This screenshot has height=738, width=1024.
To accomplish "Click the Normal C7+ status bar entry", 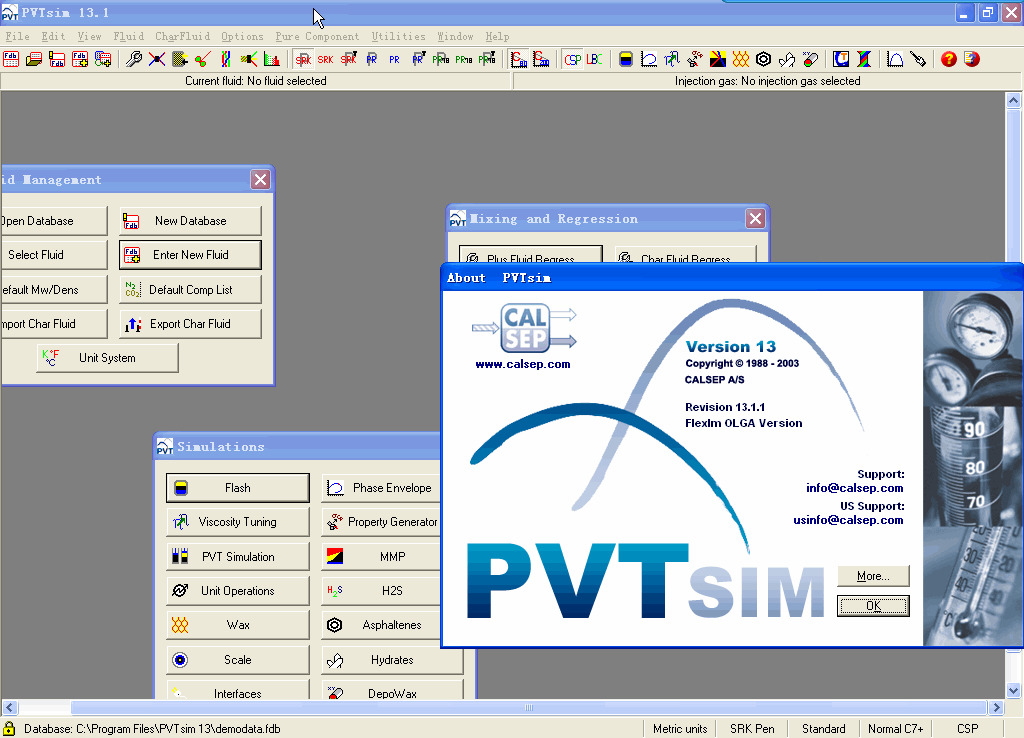I will tap(895, 729).
